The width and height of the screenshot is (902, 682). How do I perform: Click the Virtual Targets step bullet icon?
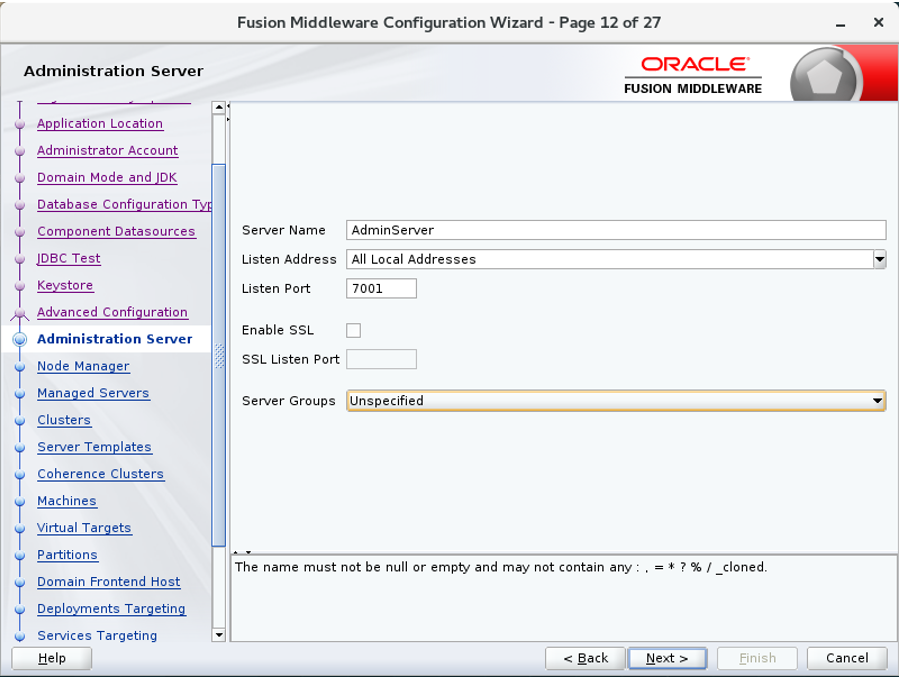pyautogui.click(x=20, y=528)
